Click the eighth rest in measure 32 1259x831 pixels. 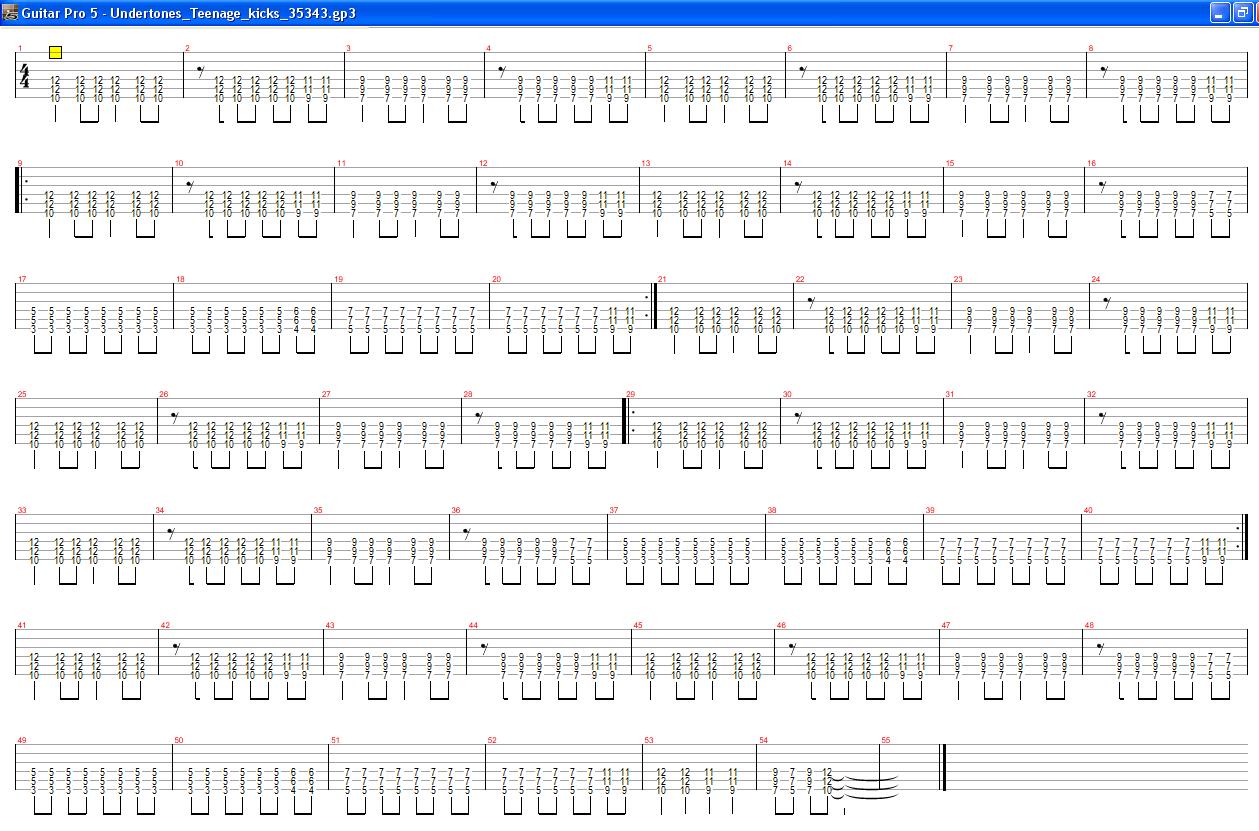click(x=1103, y=416)
